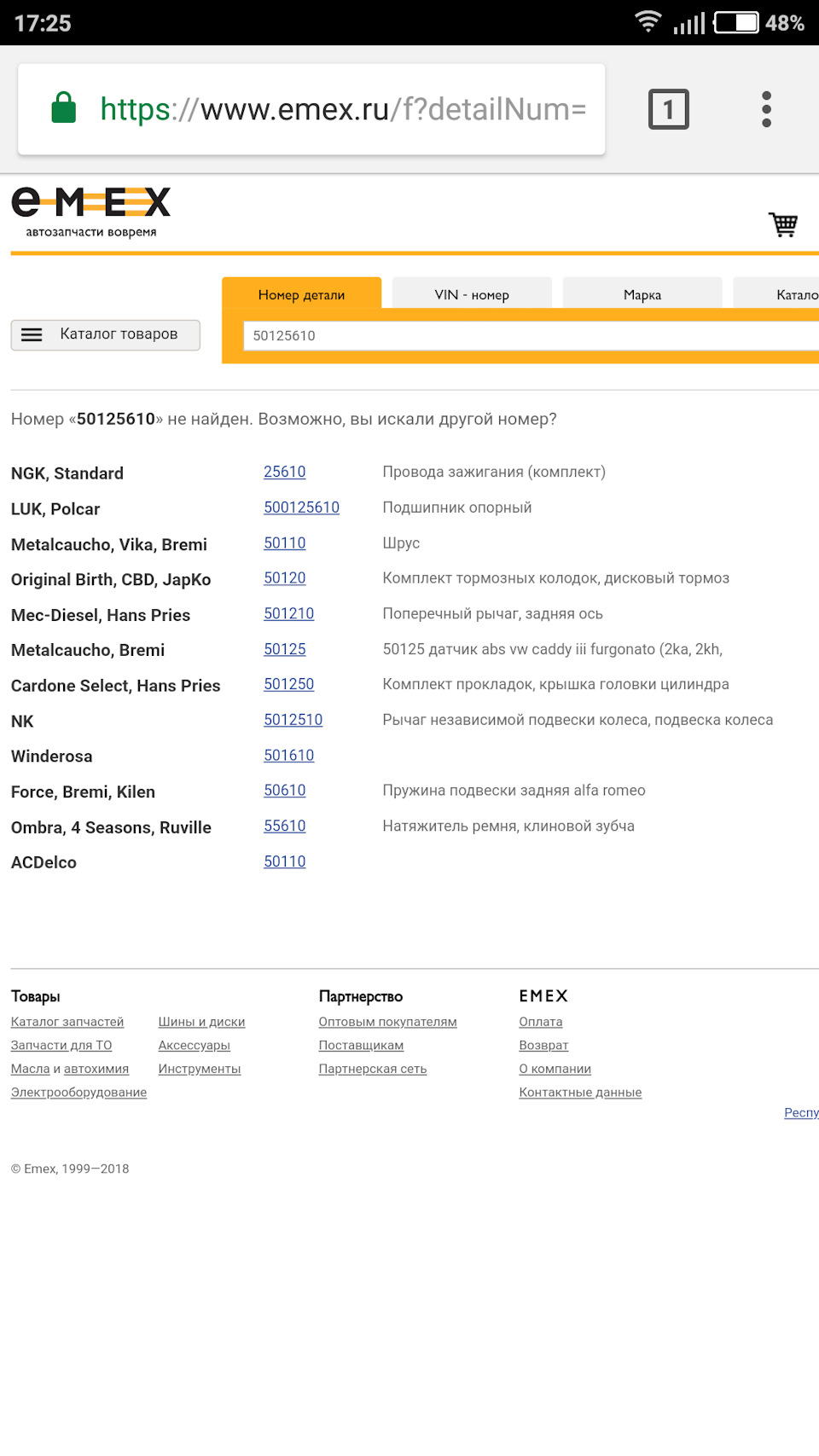Open part number 55610 link
Screen dimensions: 819x1456
point(285,827)
